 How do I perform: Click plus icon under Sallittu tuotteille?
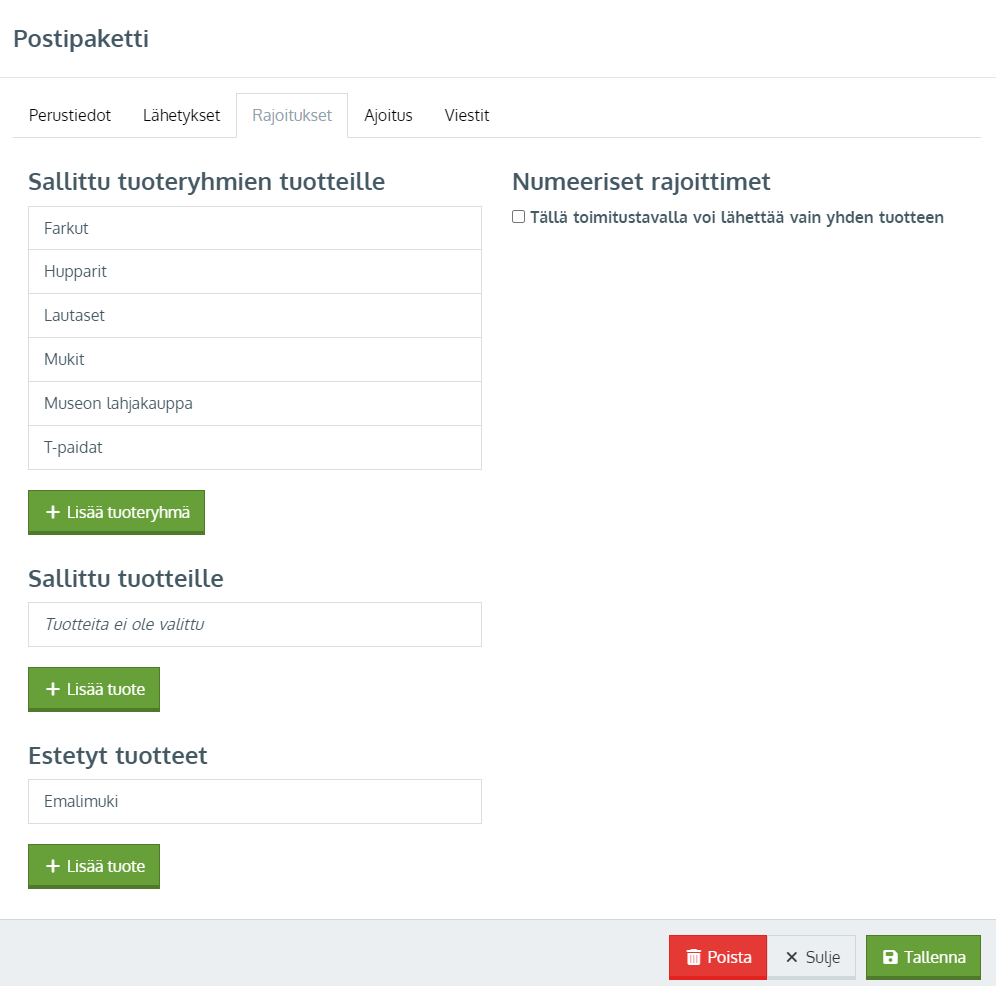(53, 689)
